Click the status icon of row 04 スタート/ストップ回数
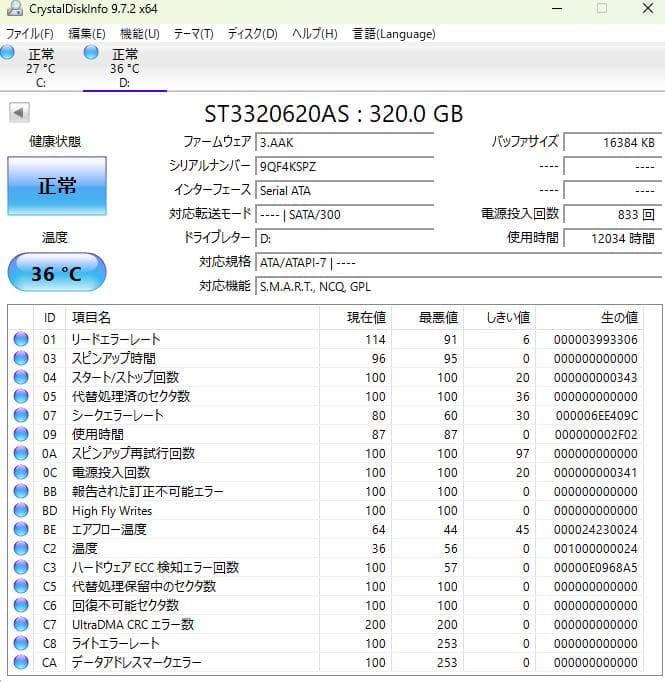The width and height of the screenshot is (665, 682). pyautogui.click(x=21, y=377)
